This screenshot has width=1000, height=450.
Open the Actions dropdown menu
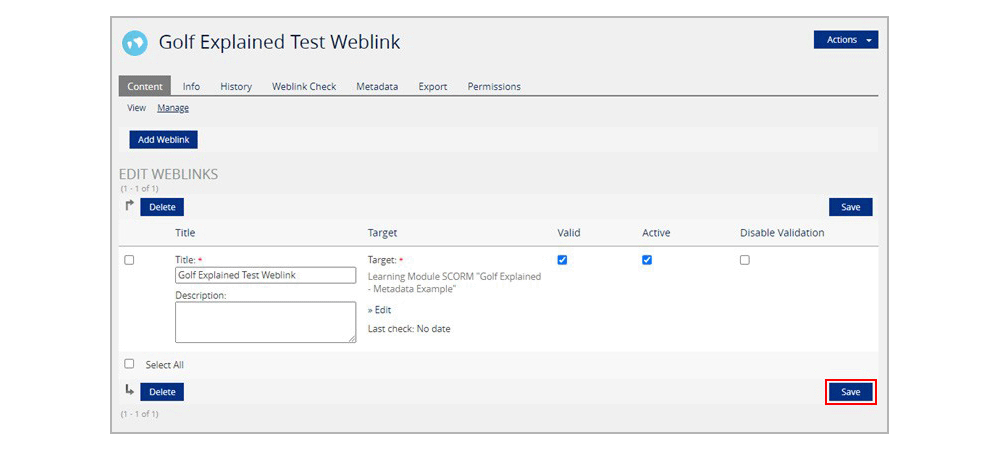846,40
